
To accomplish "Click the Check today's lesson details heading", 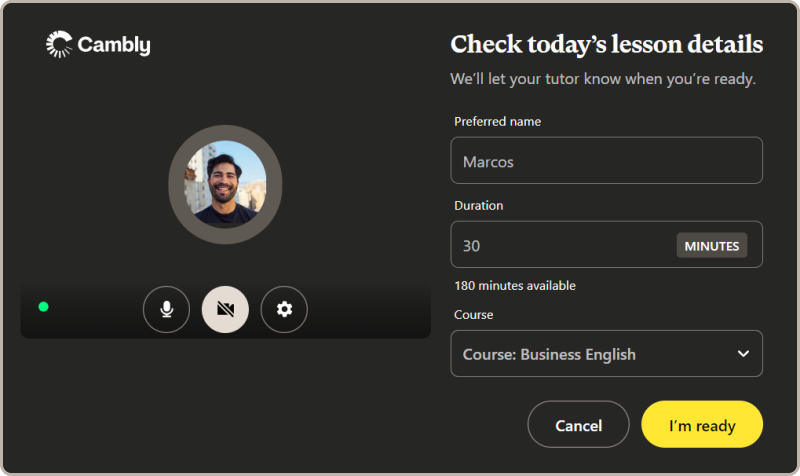I will (606, 45).
